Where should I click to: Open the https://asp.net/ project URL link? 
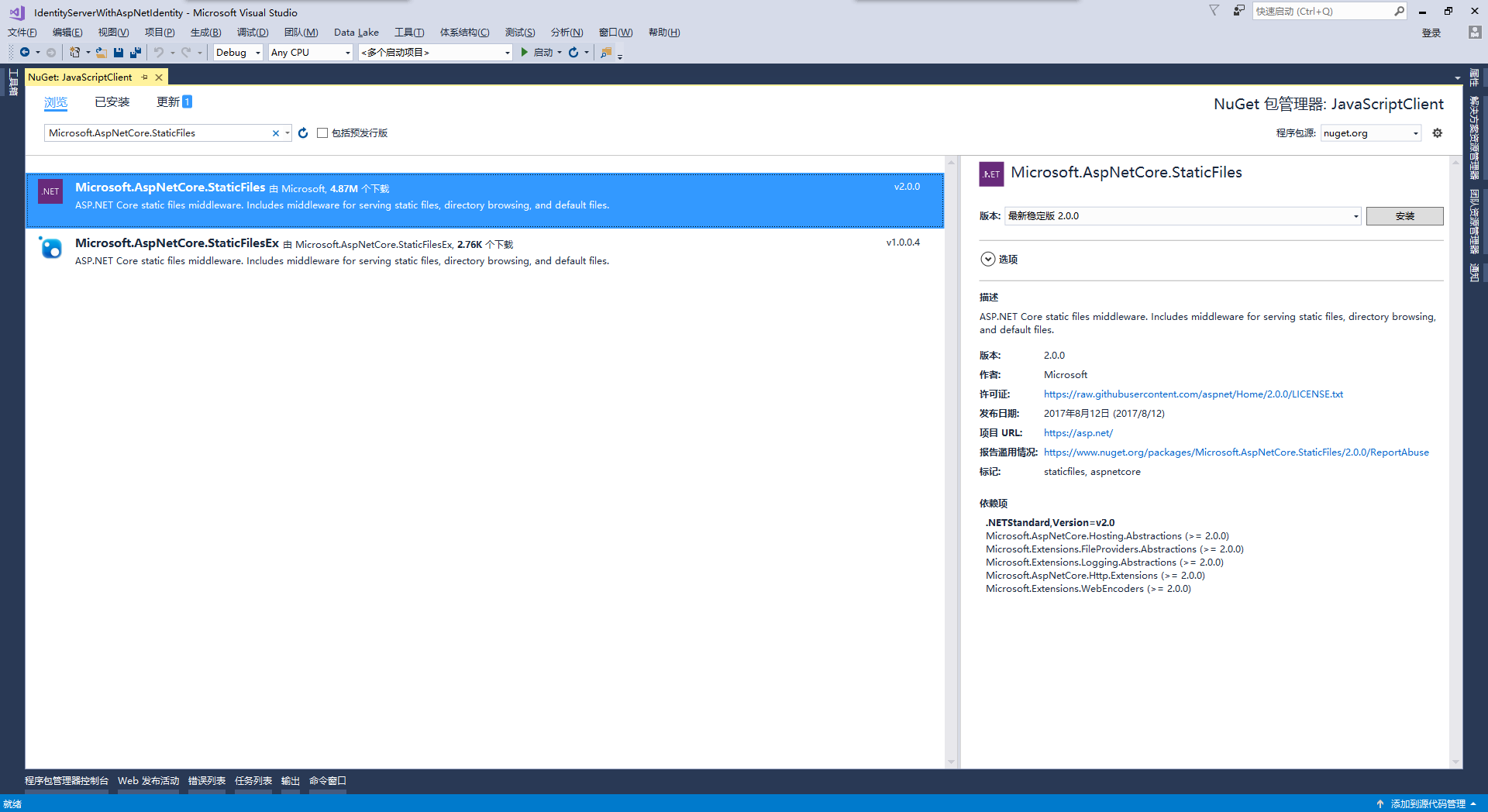[1078, 433]
